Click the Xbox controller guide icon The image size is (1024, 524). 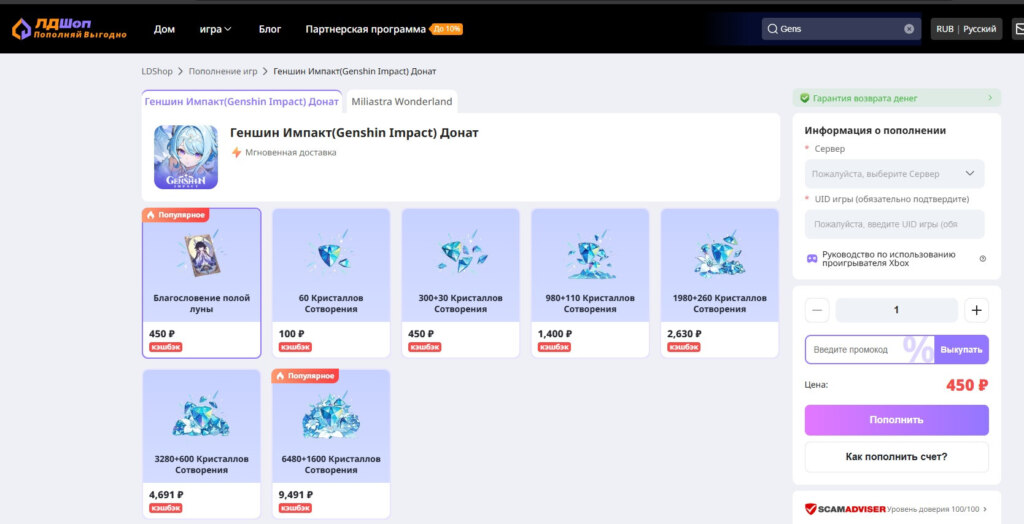pos(812,259)
